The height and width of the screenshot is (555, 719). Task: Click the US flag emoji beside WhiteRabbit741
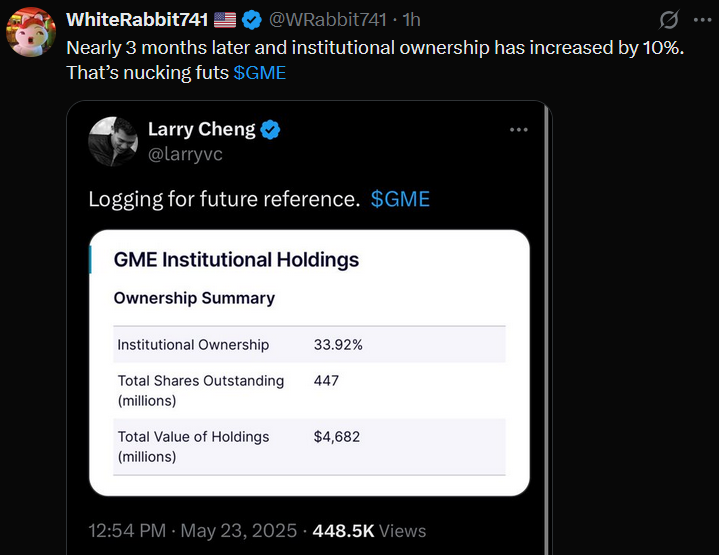point(225,20)
